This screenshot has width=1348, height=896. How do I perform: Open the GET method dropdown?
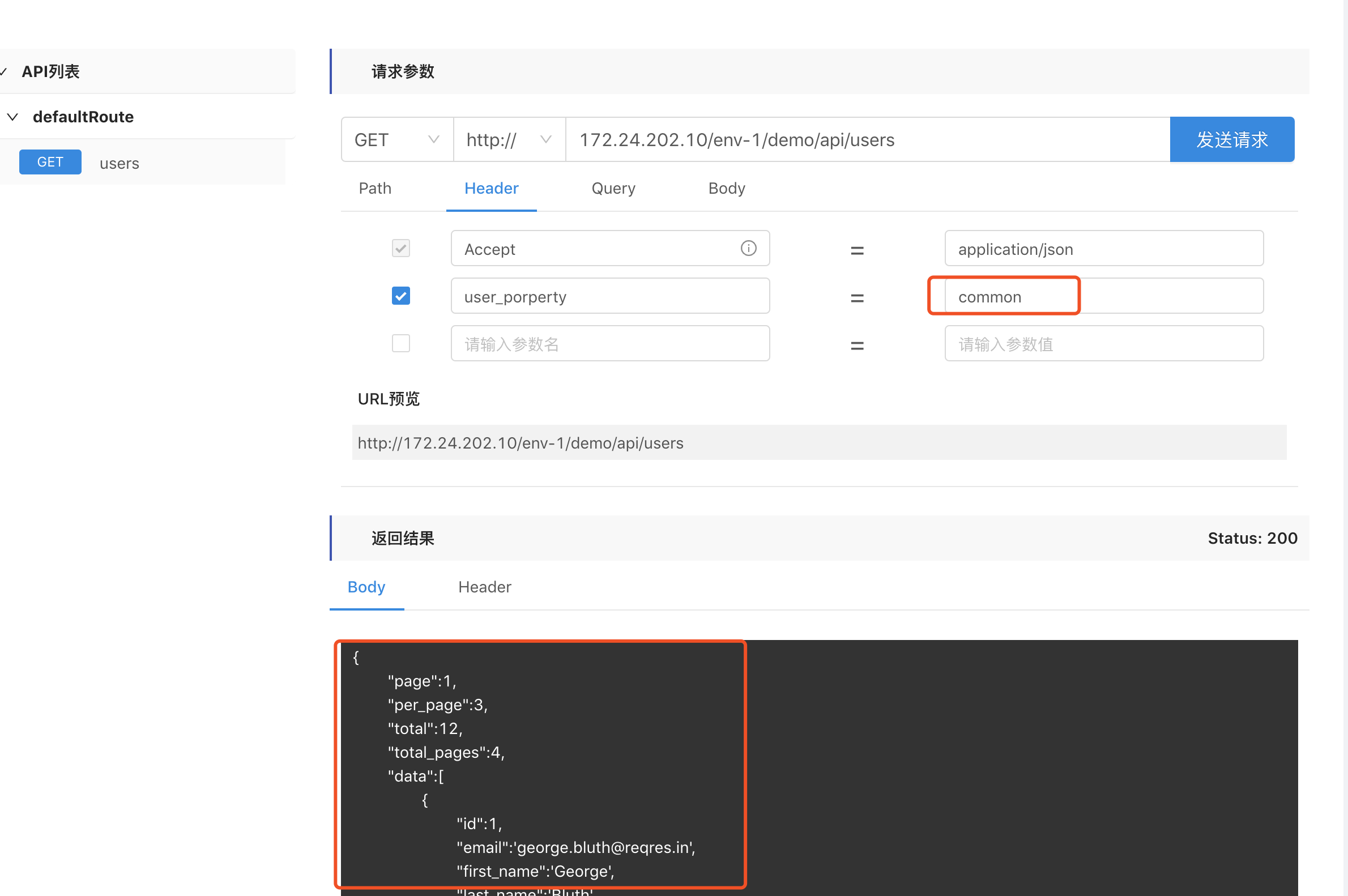click(x=396, y=140)
